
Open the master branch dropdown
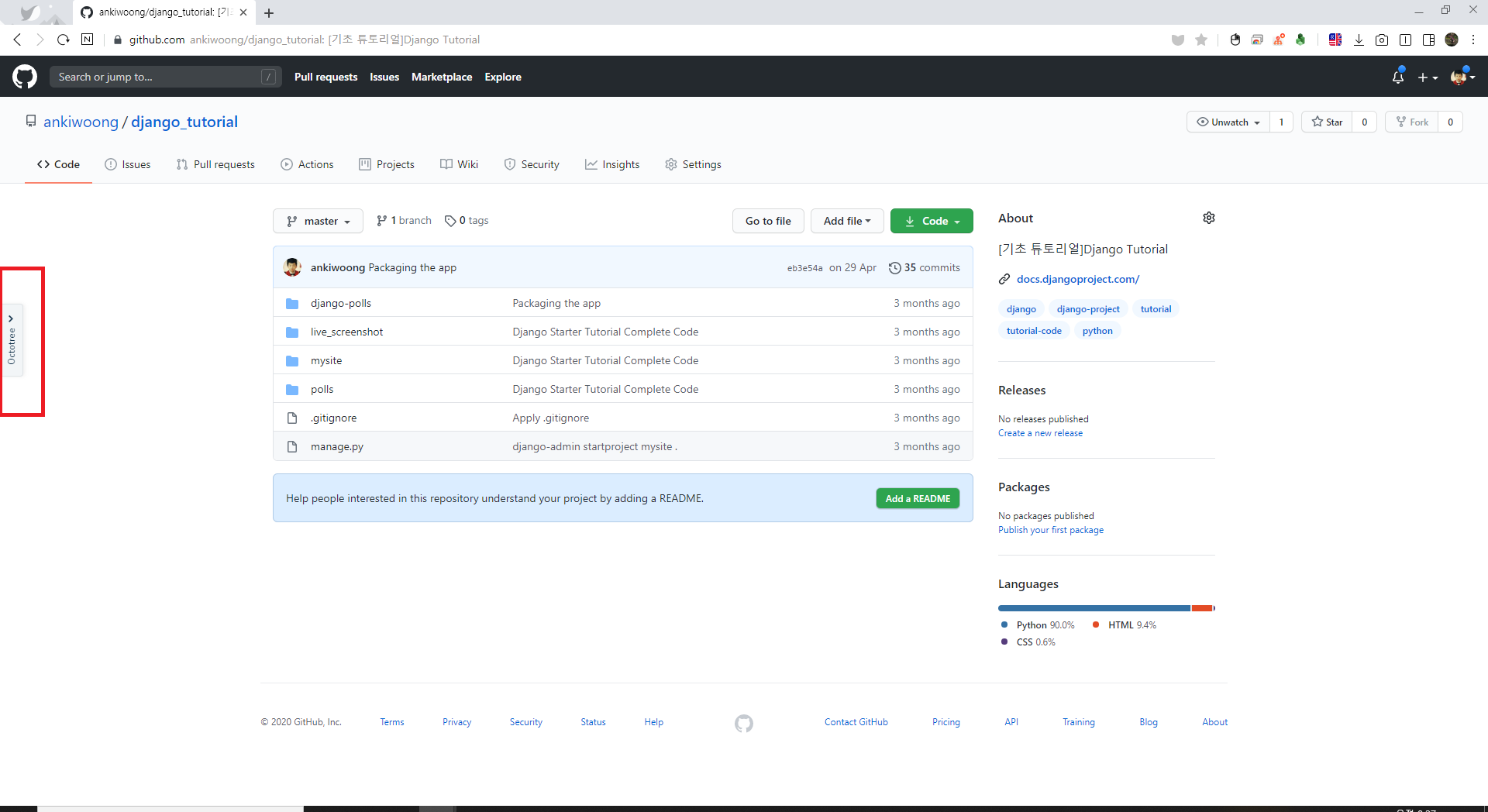point(318,221)
